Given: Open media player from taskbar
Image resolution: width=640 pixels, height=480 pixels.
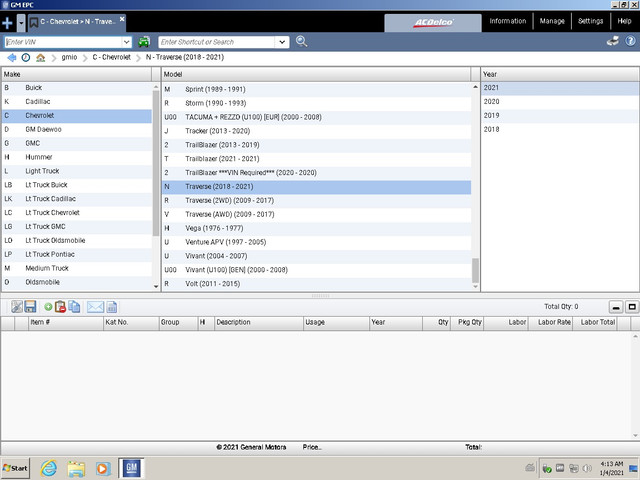Looking at the screenshot, I should [x=103, y=469].
